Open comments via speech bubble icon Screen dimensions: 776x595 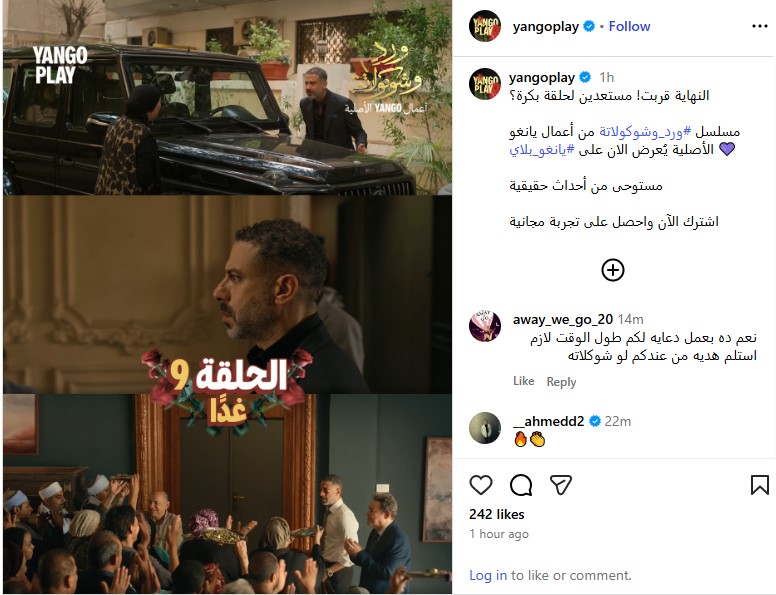521,485
